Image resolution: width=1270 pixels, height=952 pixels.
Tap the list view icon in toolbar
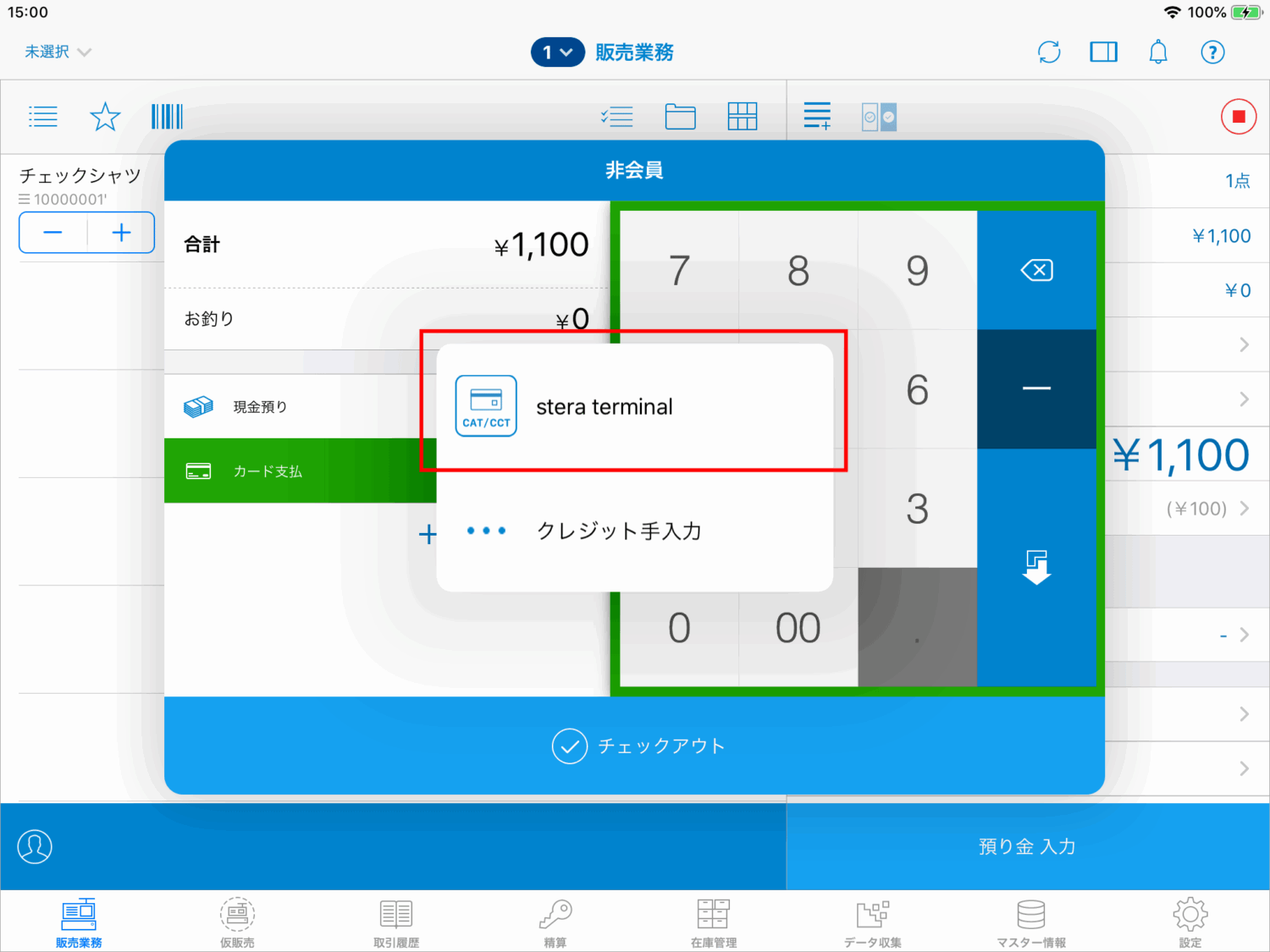coord(42,116)
